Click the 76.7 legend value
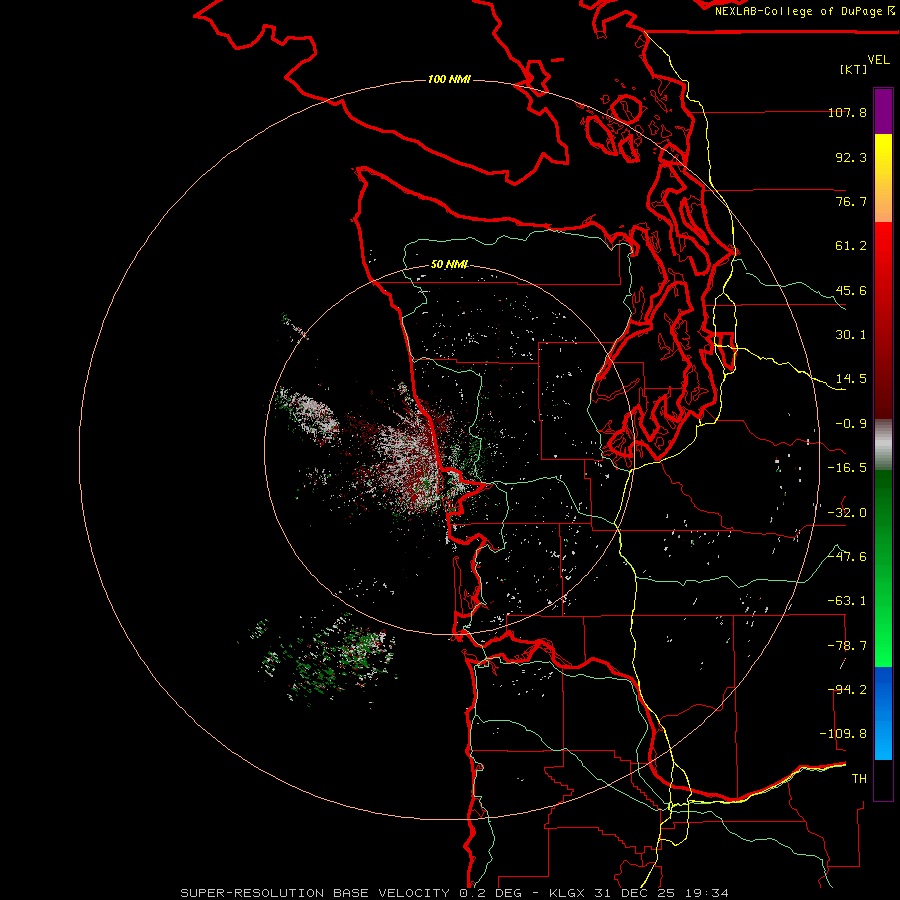The width and height of the screenshot is (900, 900). 851,201
